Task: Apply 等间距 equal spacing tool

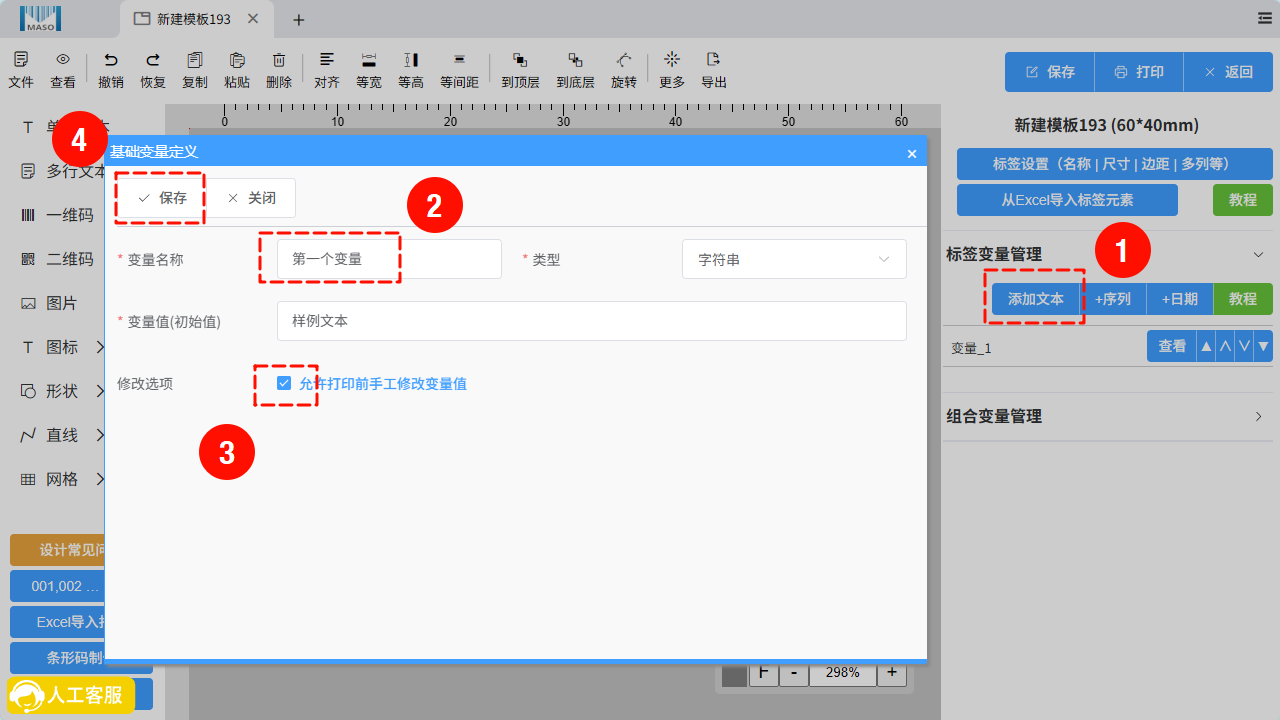Action: tap(459, 60)
